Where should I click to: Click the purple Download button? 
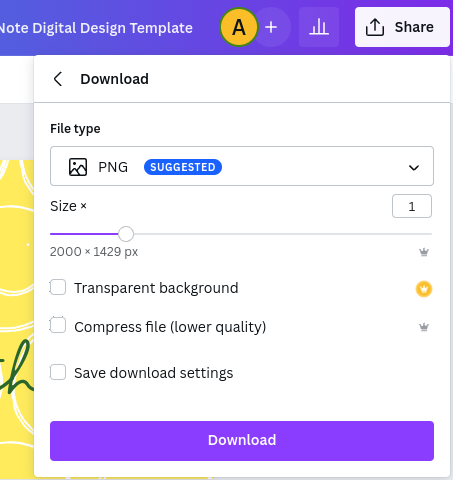tap(242, 441)
